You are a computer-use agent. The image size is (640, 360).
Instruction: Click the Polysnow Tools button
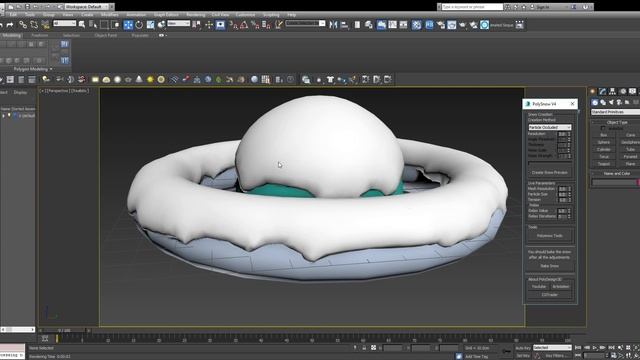(550, 236)
